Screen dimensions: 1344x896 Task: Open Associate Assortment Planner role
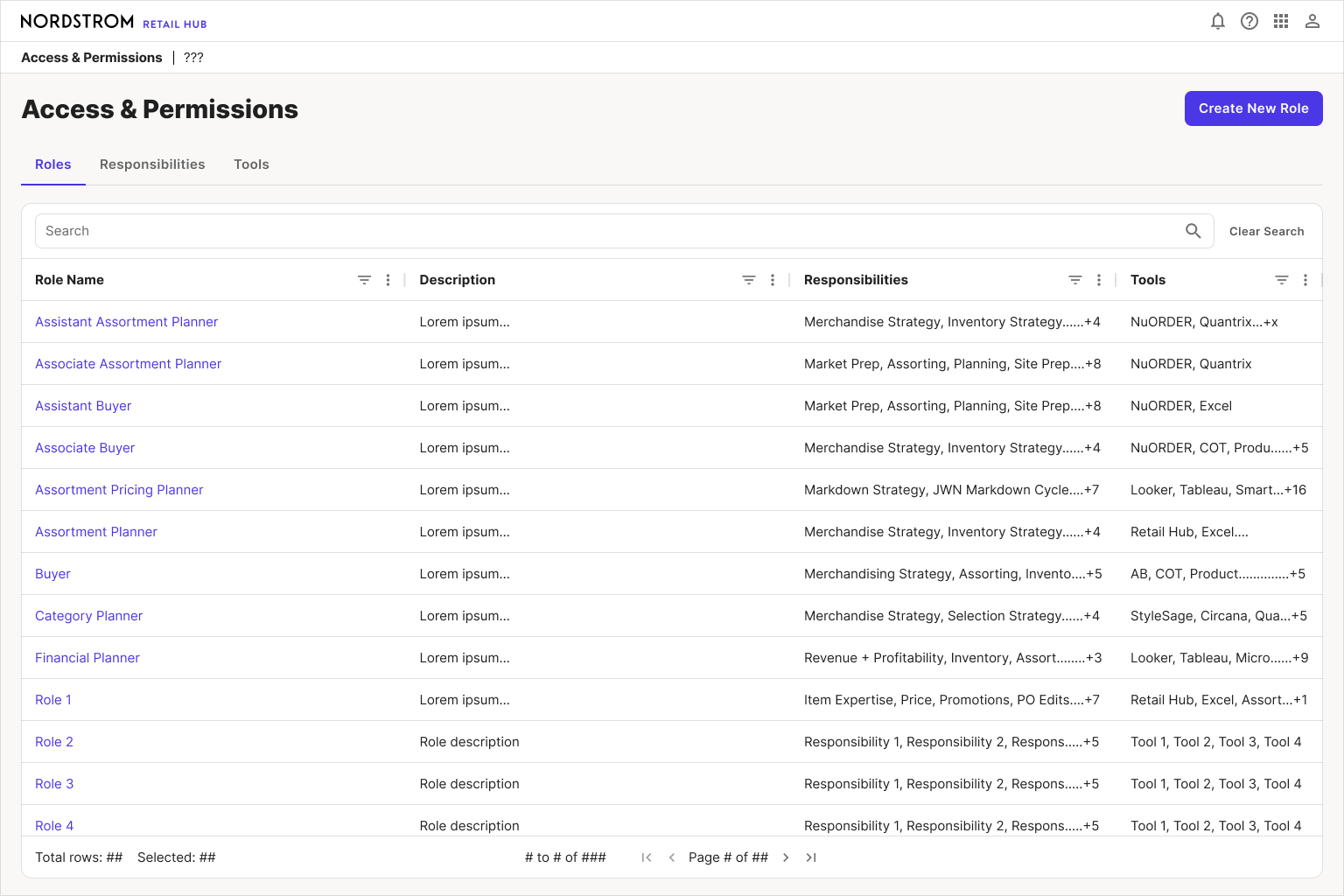tap(129, 364)
